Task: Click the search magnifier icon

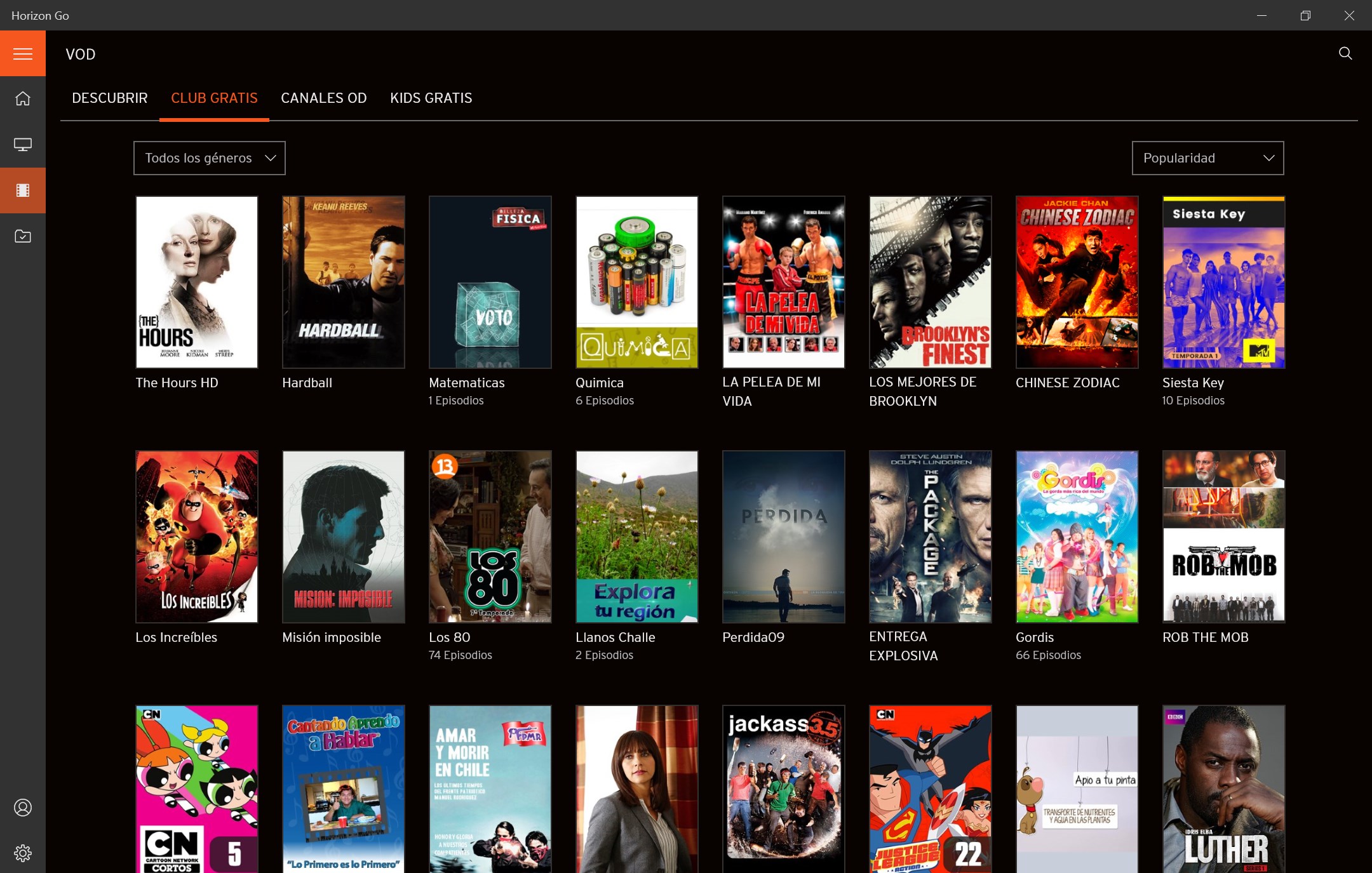Action: coord(1345,53)
